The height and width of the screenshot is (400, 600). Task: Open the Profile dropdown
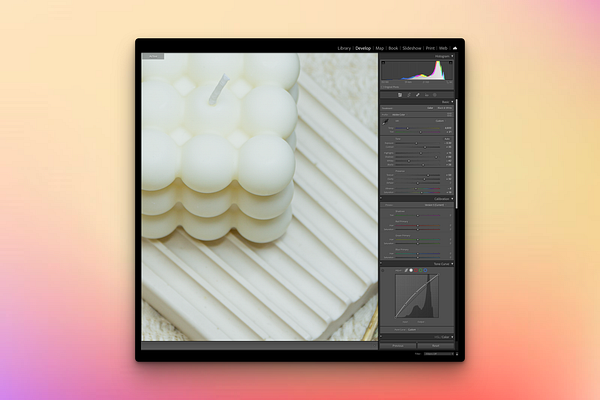pos(399,114)
